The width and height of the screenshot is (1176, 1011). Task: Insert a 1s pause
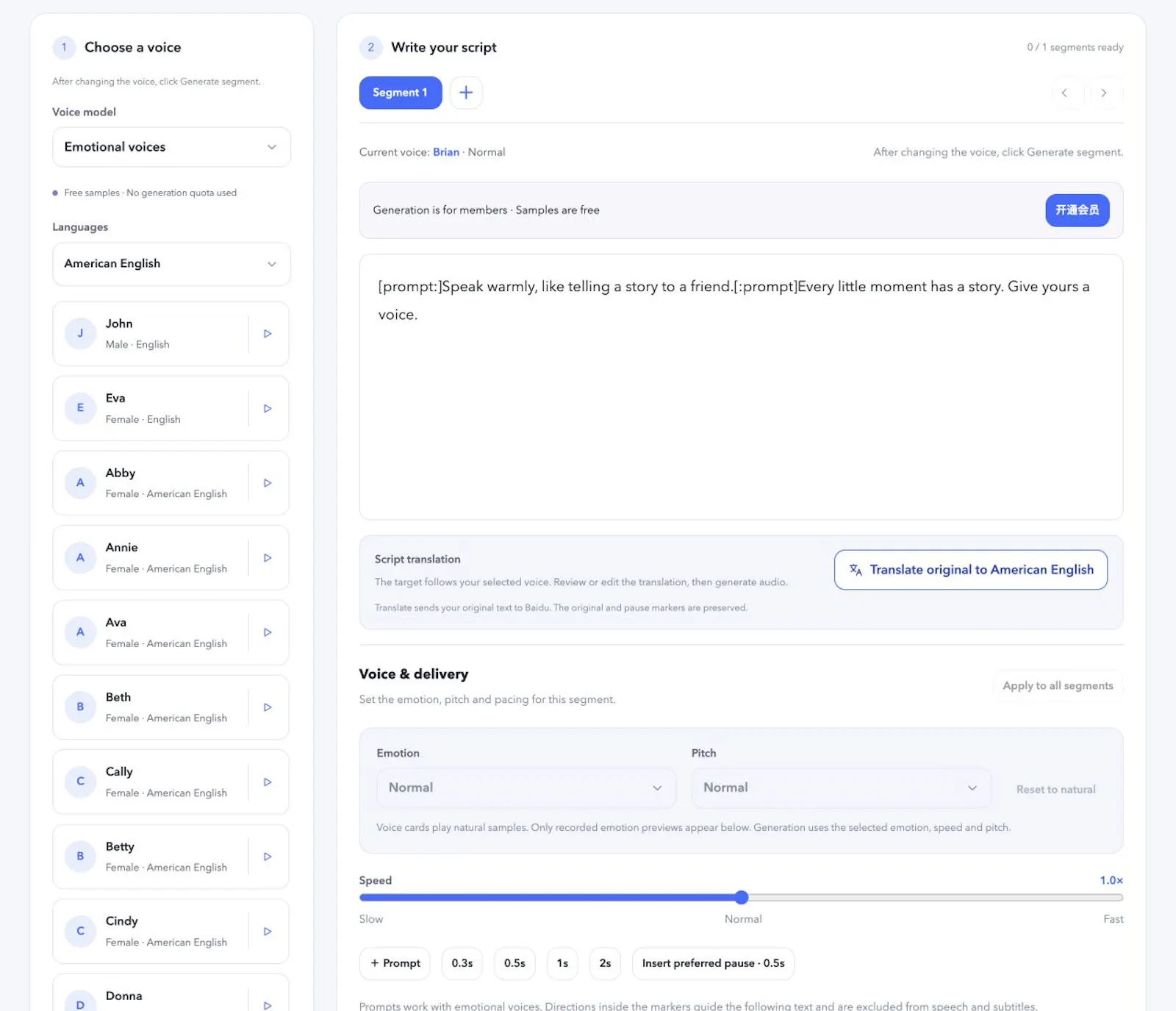point(562,963)
